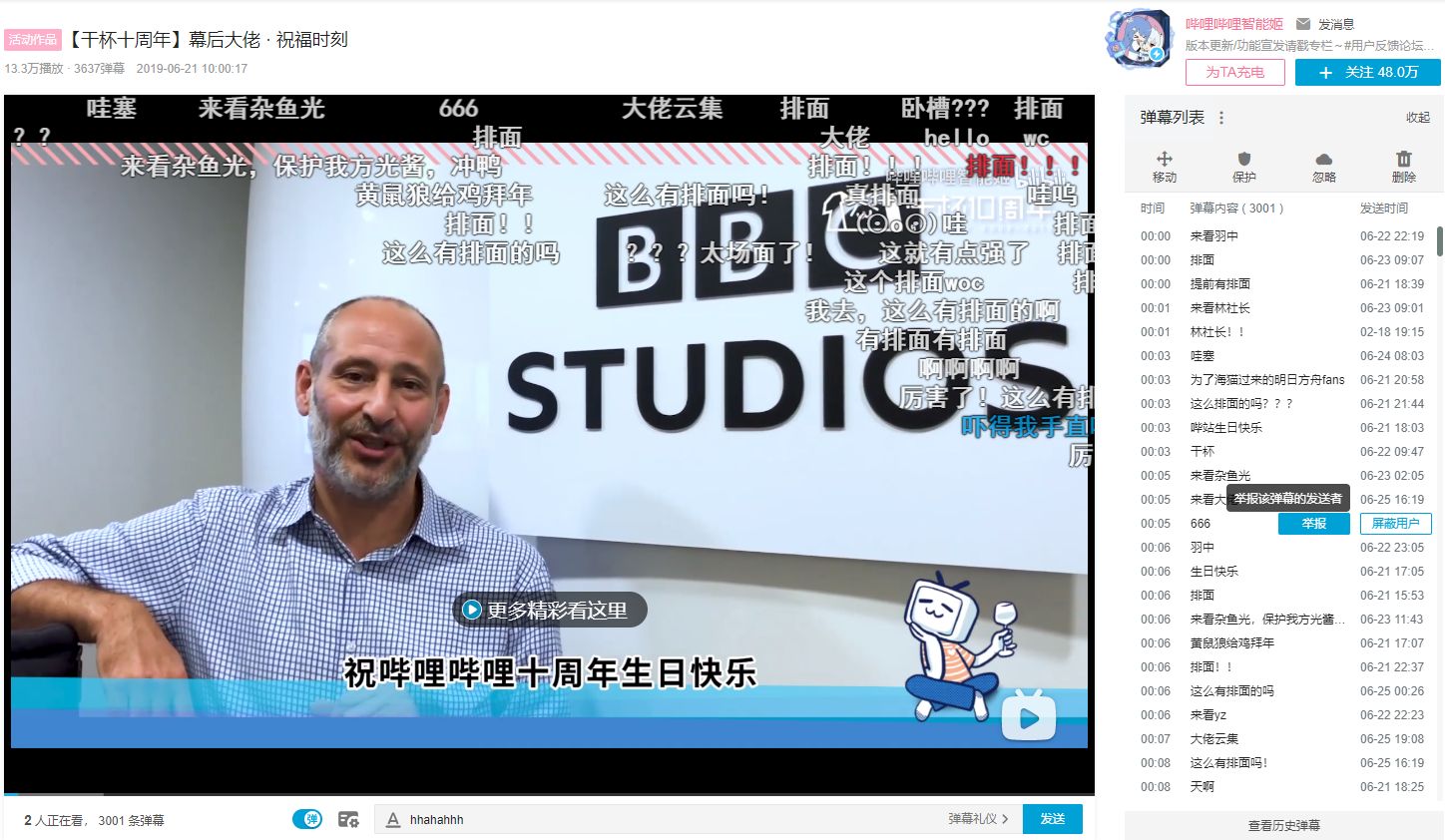Click the video progress bar under player

[549, 794]
